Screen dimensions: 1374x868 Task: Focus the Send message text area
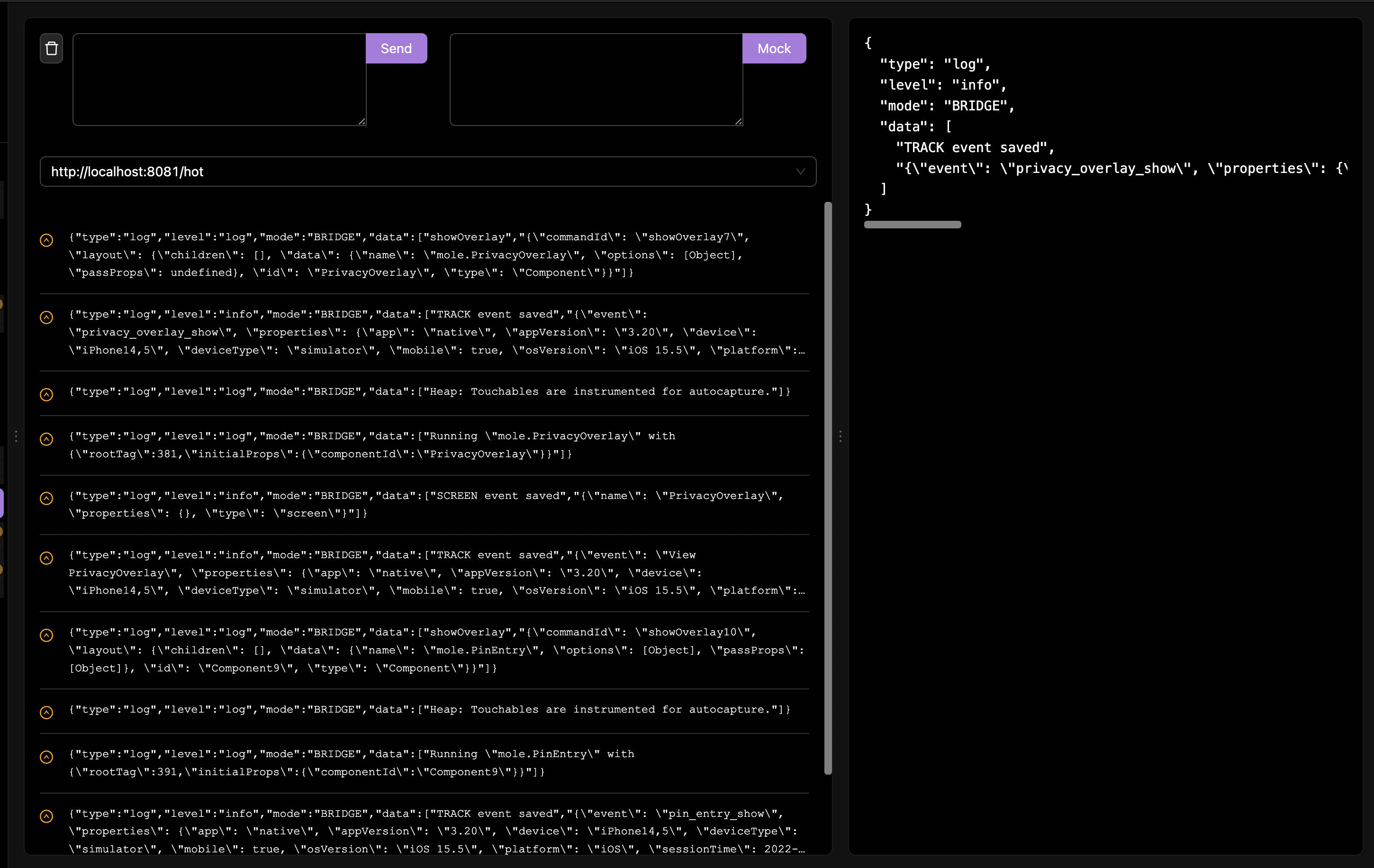point(219,79)
